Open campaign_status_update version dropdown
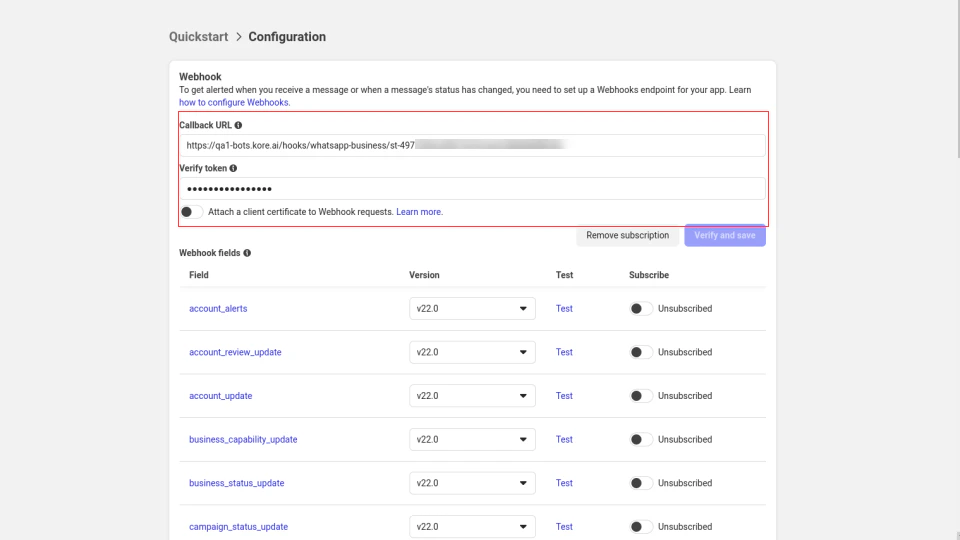 pos(472,527)
